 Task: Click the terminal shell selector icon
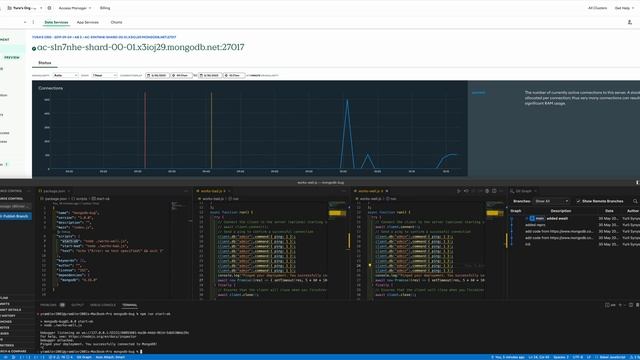click(x=610, y=305)
